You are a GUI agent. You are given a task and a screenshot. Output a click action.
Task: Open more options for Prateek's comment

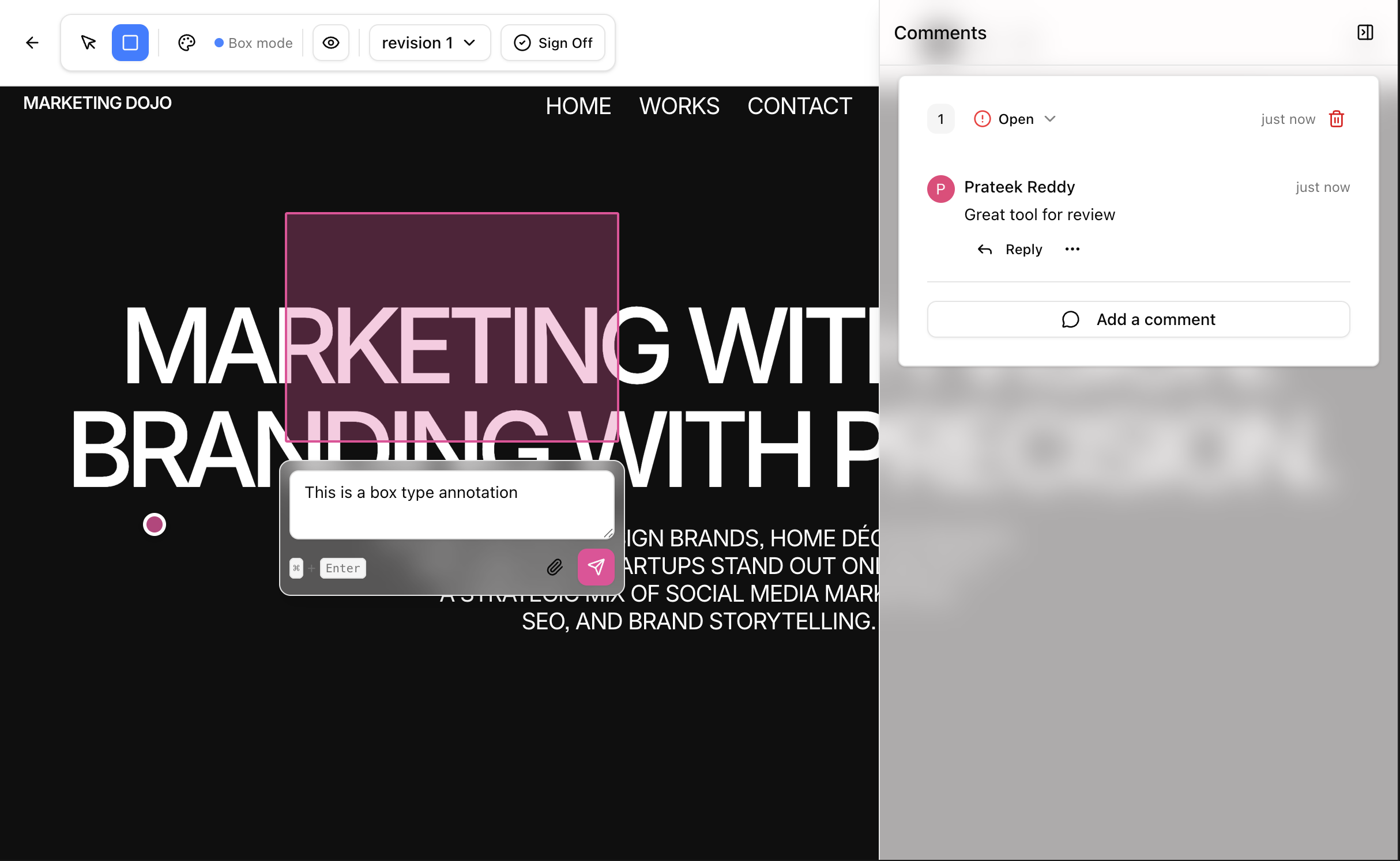click(x=1072, y=249)
